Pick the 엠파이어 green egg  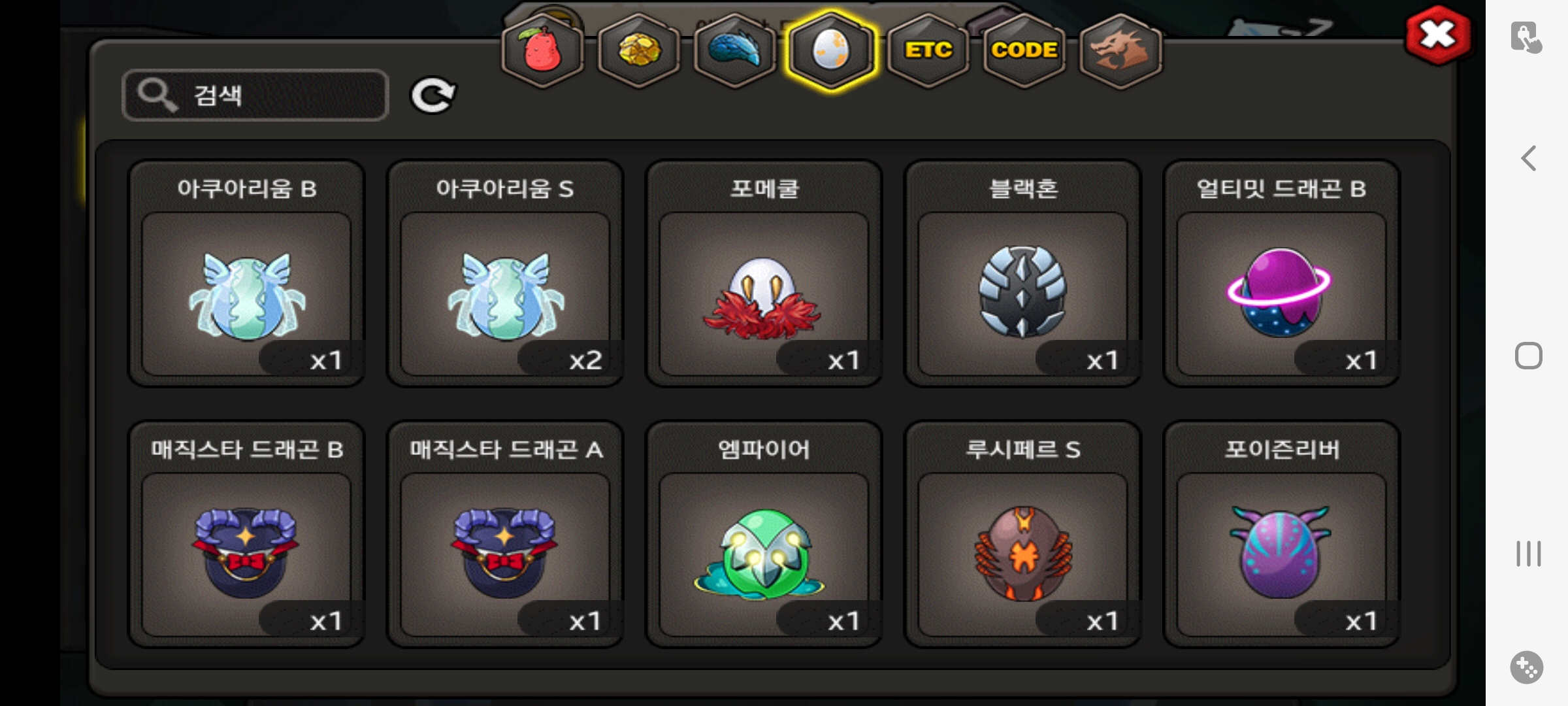click(764, 534)
